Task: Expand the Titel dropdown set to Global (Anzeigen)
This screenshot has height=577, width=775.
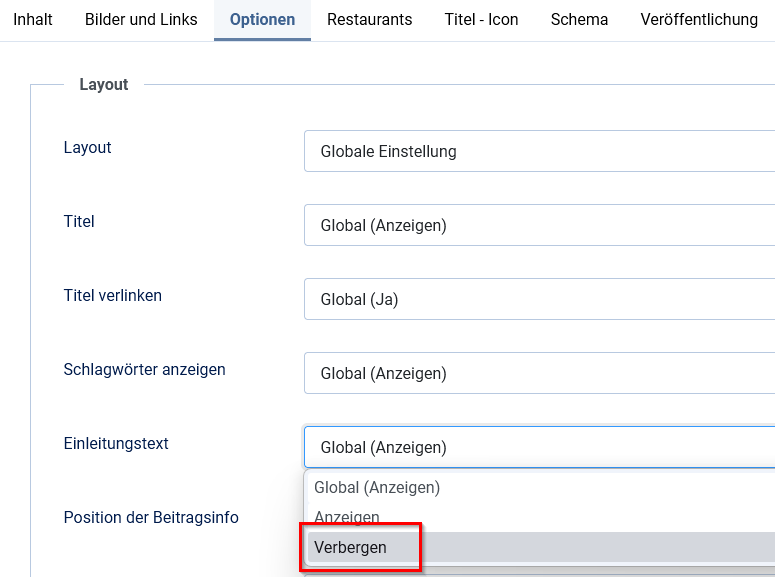Action: pyautogui.click(x=539, y=226)
